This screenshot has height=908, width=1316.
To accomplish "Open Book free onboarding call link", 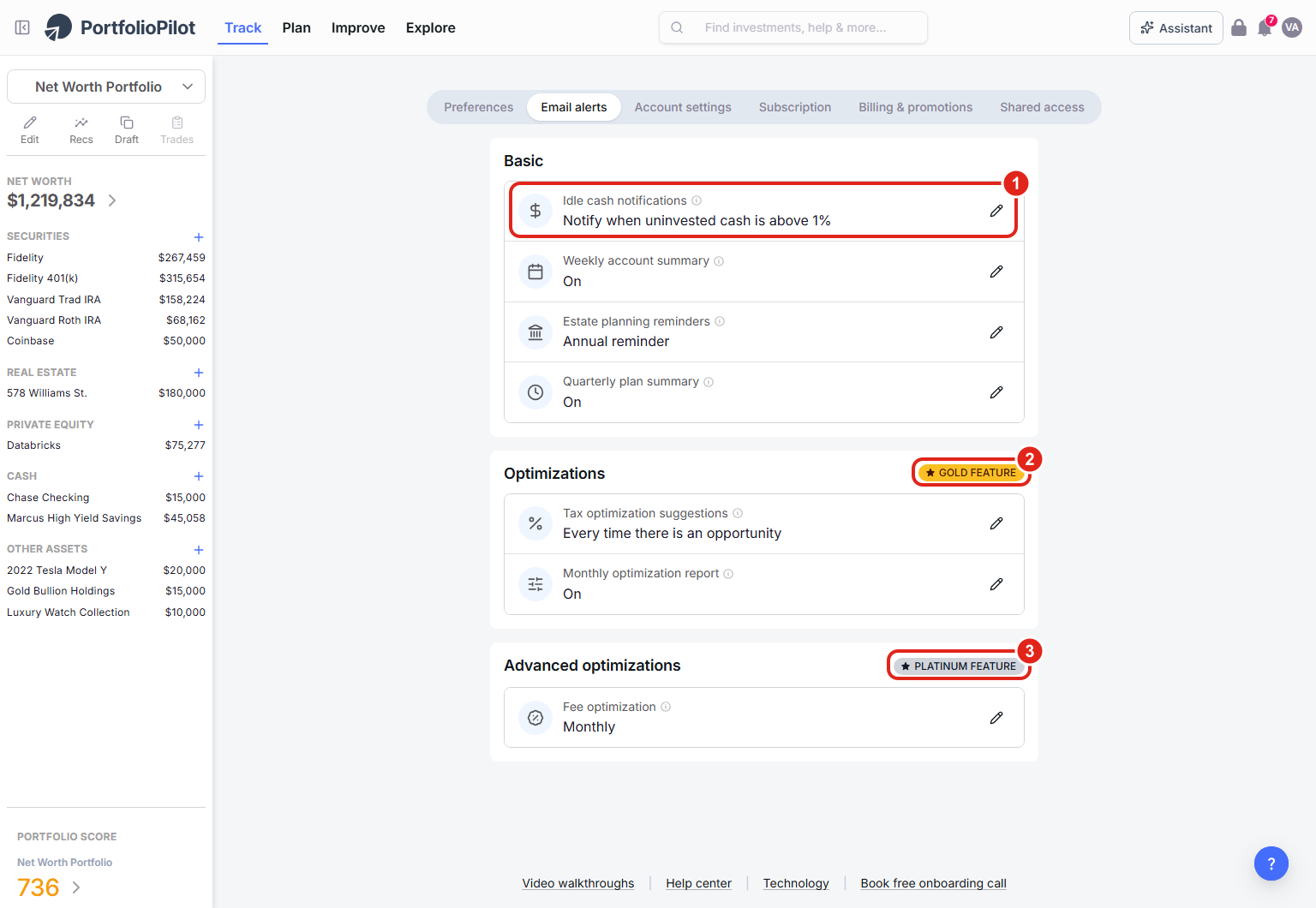I will pyautogui.click(x=933, y=883).
